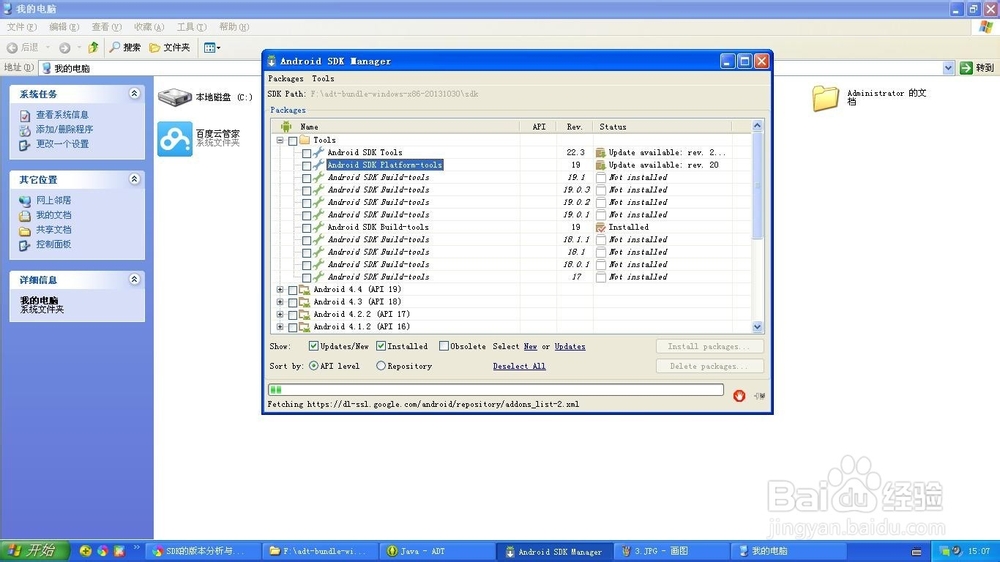Expand the Android 4.3 (API 18) node

point(280,302)
